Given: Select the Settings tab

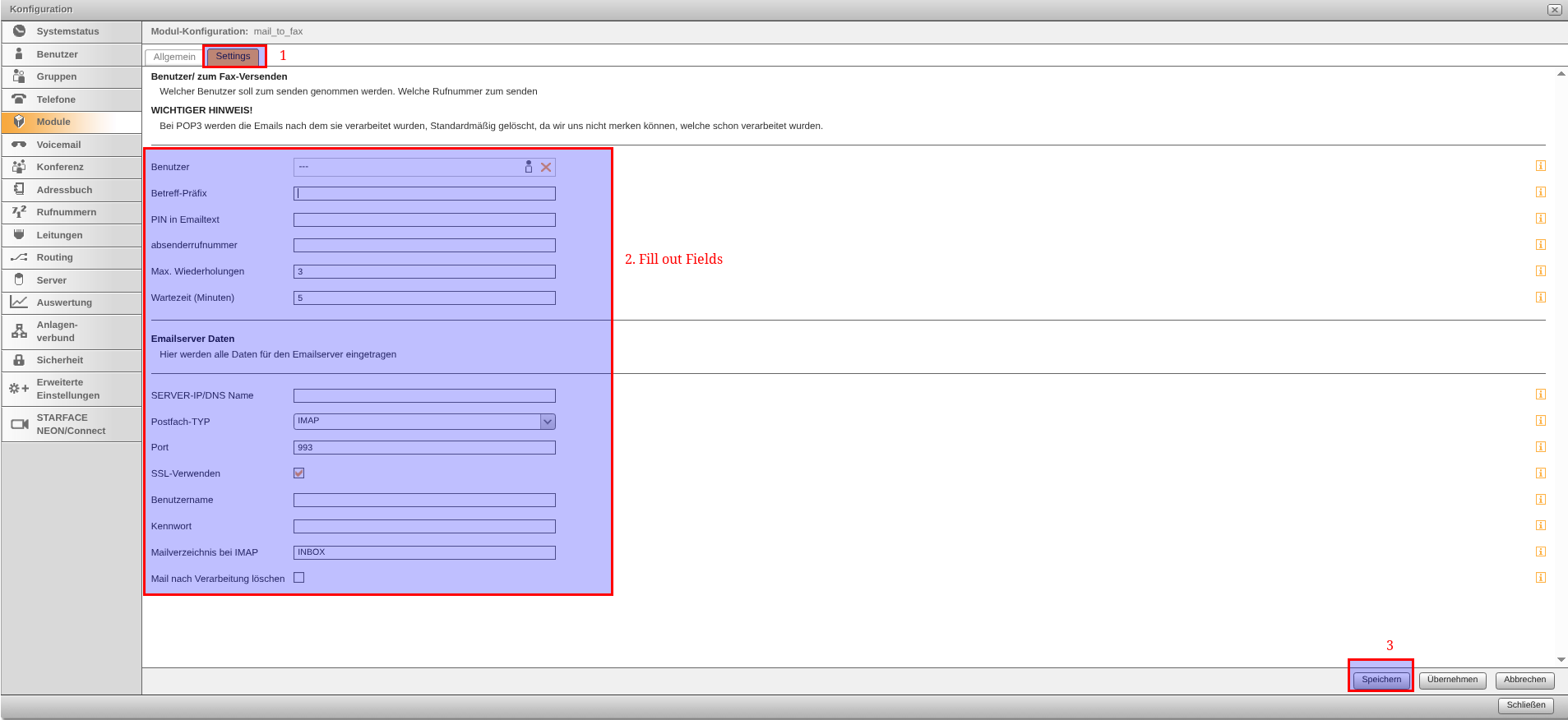Looking at the screenshot, I should (x=233, y=56).
